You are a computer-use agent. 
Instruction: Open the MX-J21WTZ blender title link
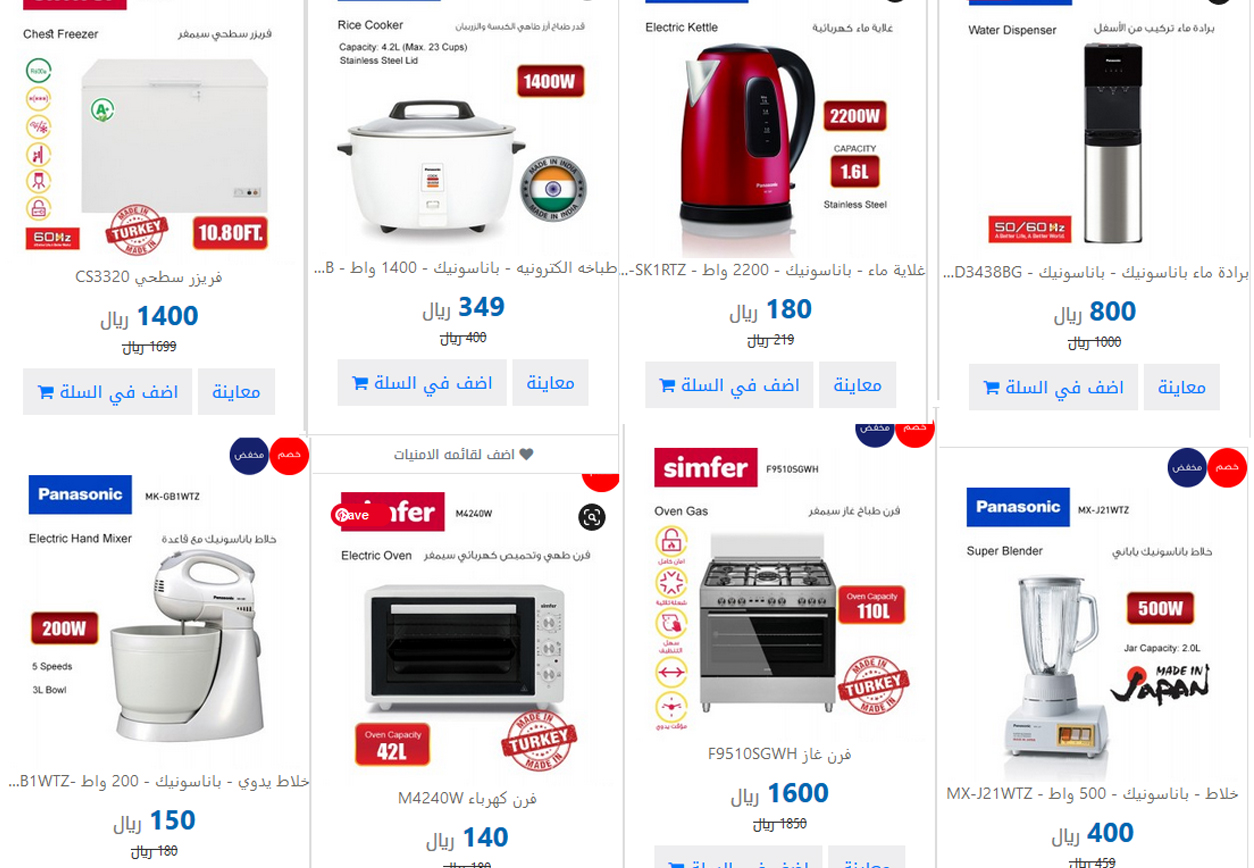click(x=1092, y=793)
